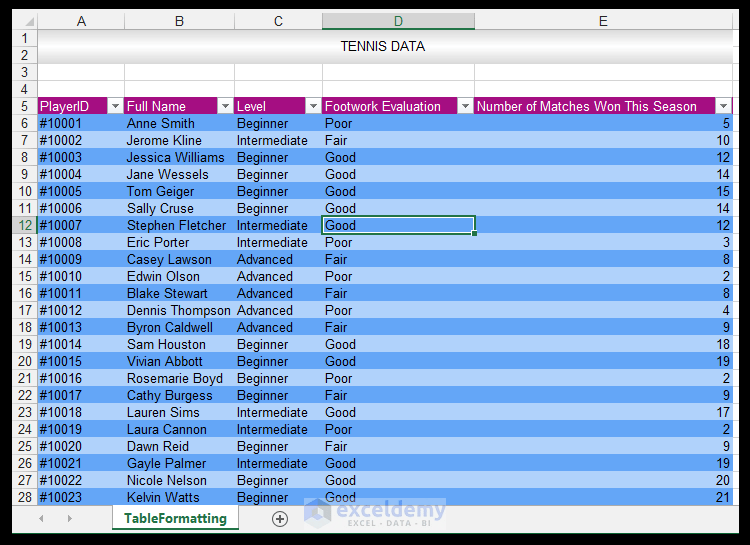The width and height of the screenshot is (750, 545).
Task: Select the Gayle Palmer cell
Action: coord(179,463)
